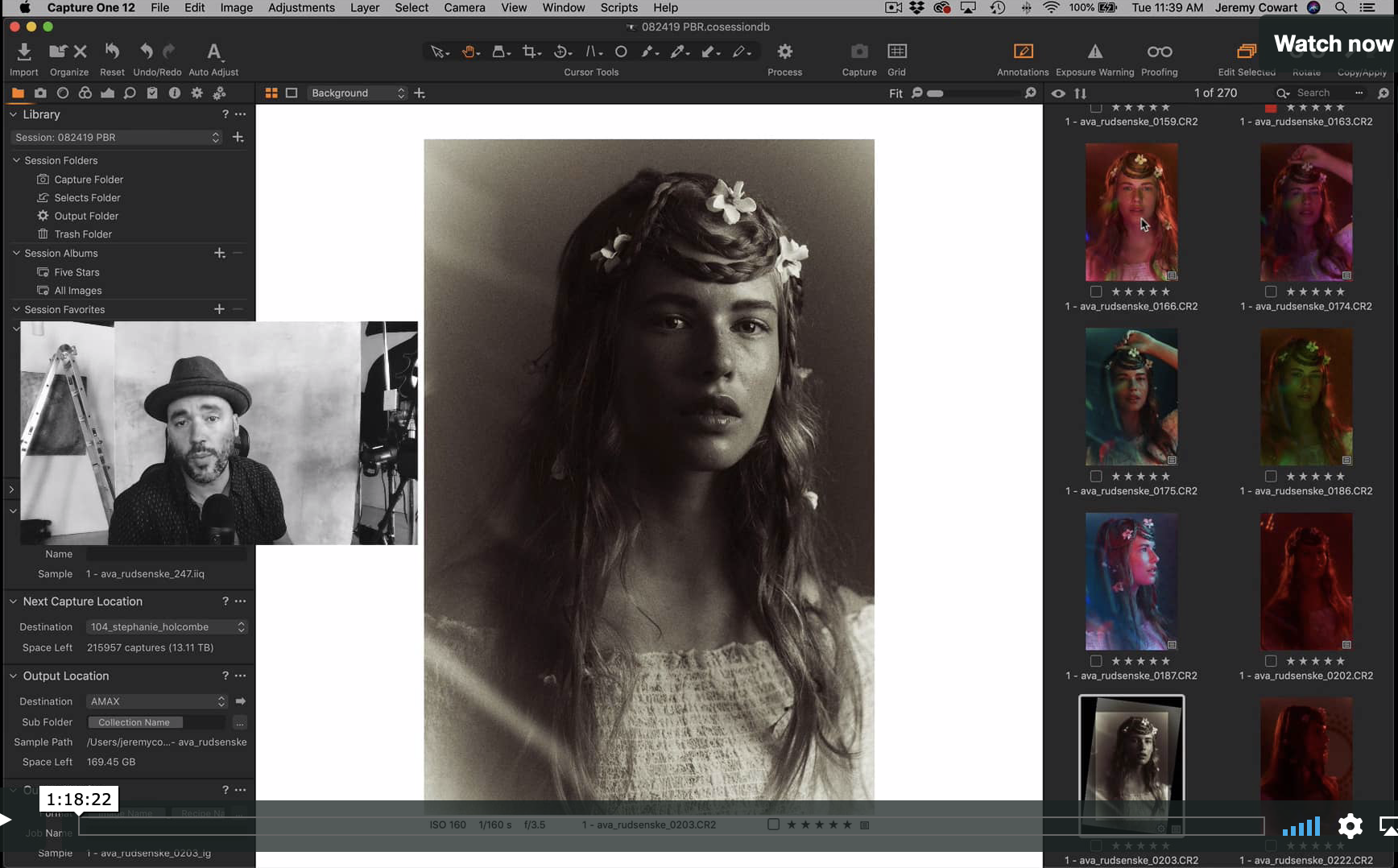Check box under ava_rudsenske_0202.CR2 thumbnail
The width and height of the screenshot is (1398, 868).
(x=1271, y=661)
